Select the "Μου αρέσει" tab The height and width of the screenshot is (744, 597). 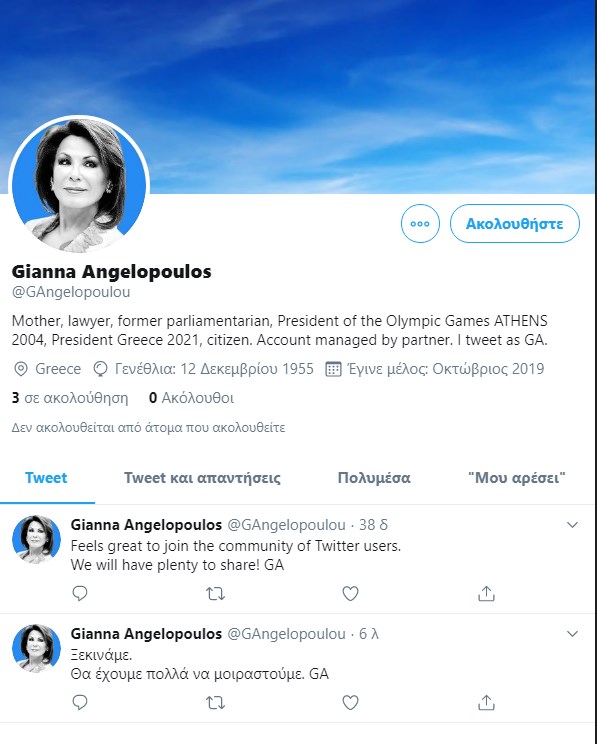point(517,478)
